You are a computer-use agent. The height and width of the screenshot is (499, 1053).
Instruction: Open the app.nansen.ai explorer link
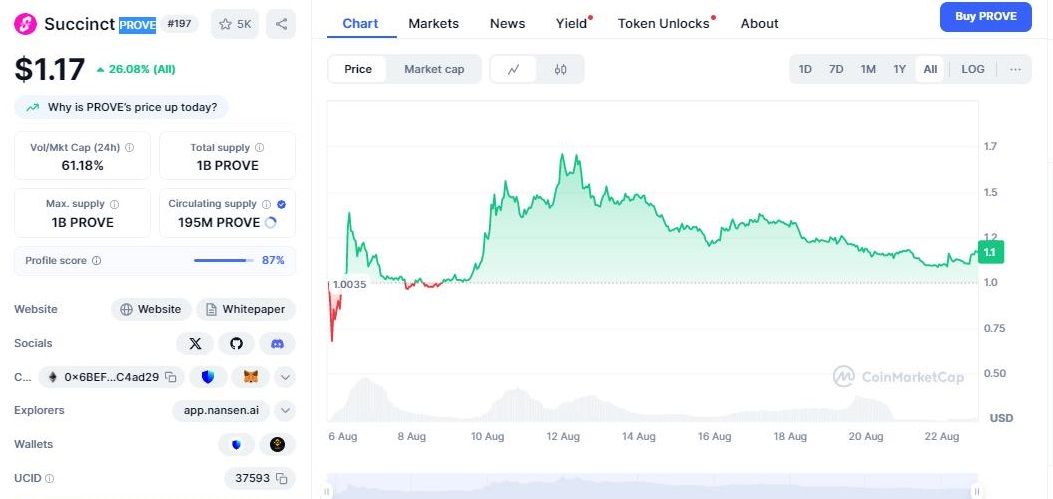pos(222,410)
